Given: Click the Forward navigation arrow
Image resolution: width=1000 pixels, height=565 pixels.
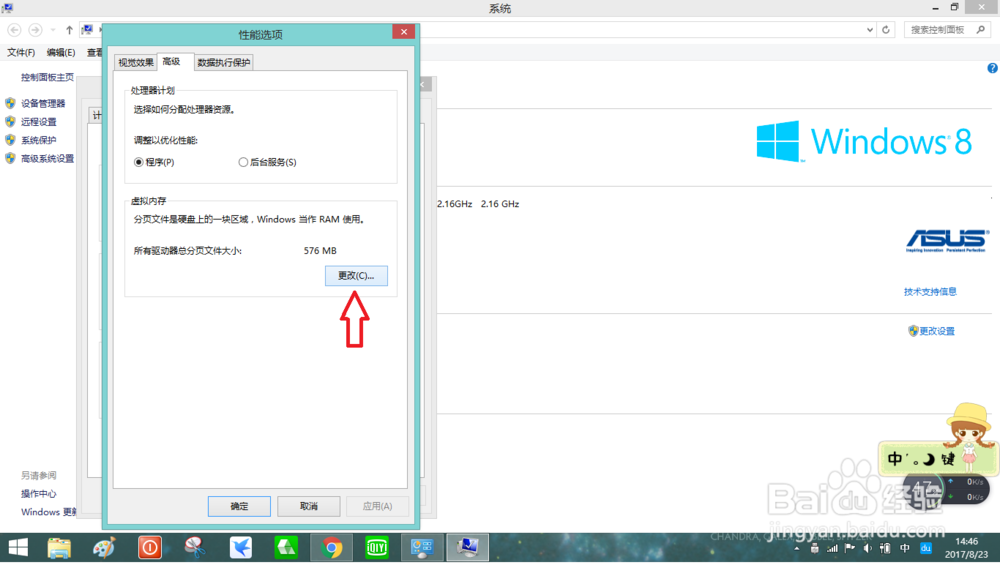Looking at the screenshot, I should pyautogui.click(x=35, y=30).
